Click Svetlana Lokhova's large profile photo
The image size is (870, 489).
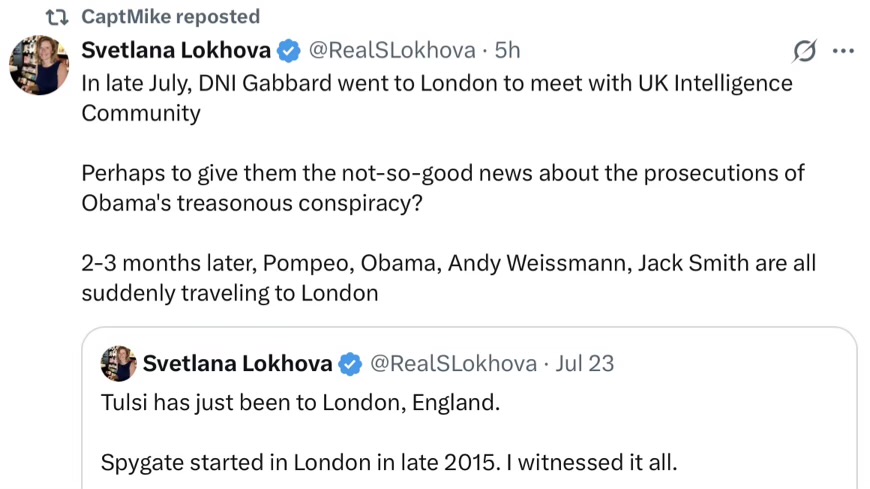coord(38,66)
